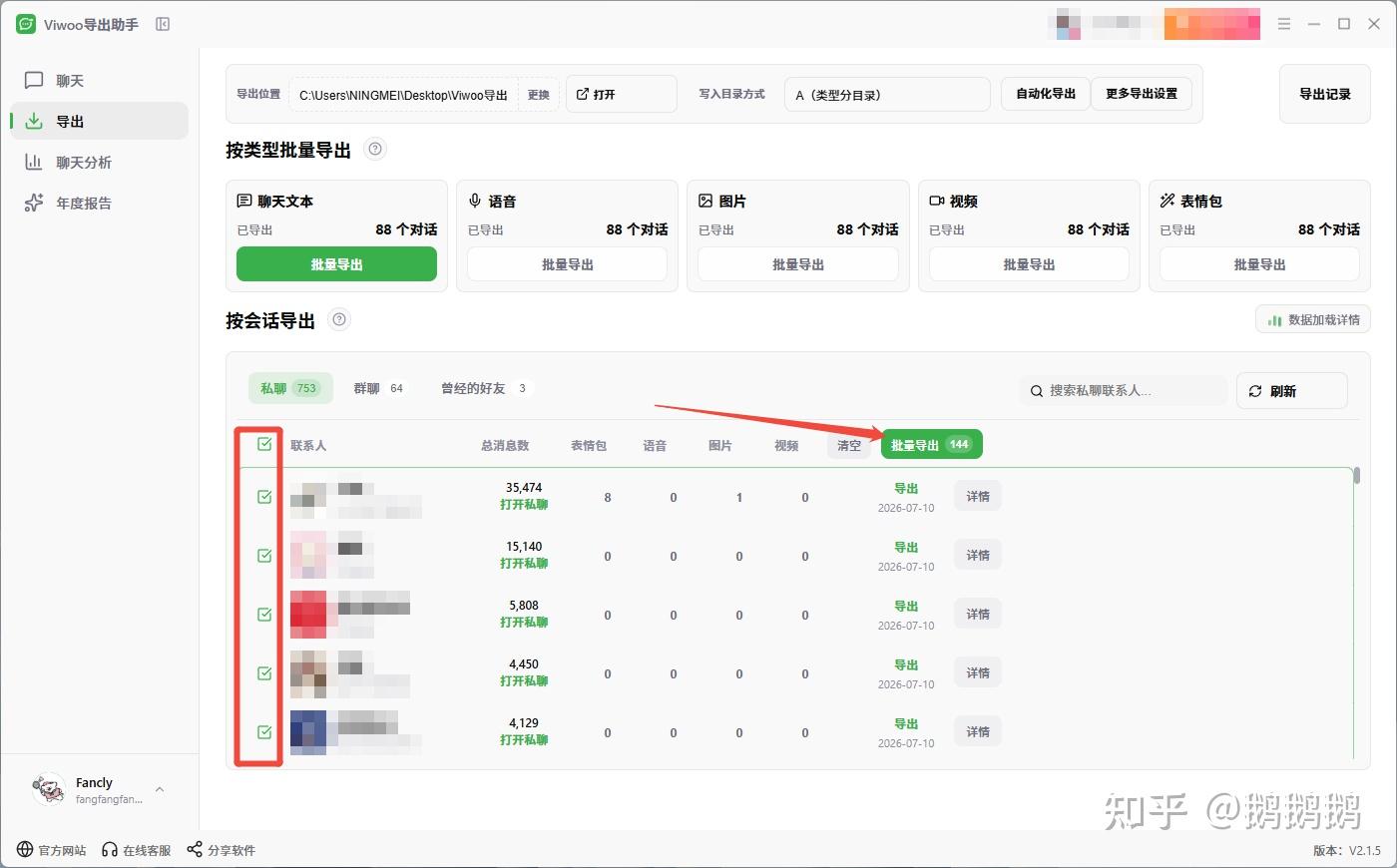Image resolution: width=1397 pixels, height=868 pixels.
Task: Uncheck the contact with 4,129 messages
Action: pyautogui.click(x=264, y=731)
